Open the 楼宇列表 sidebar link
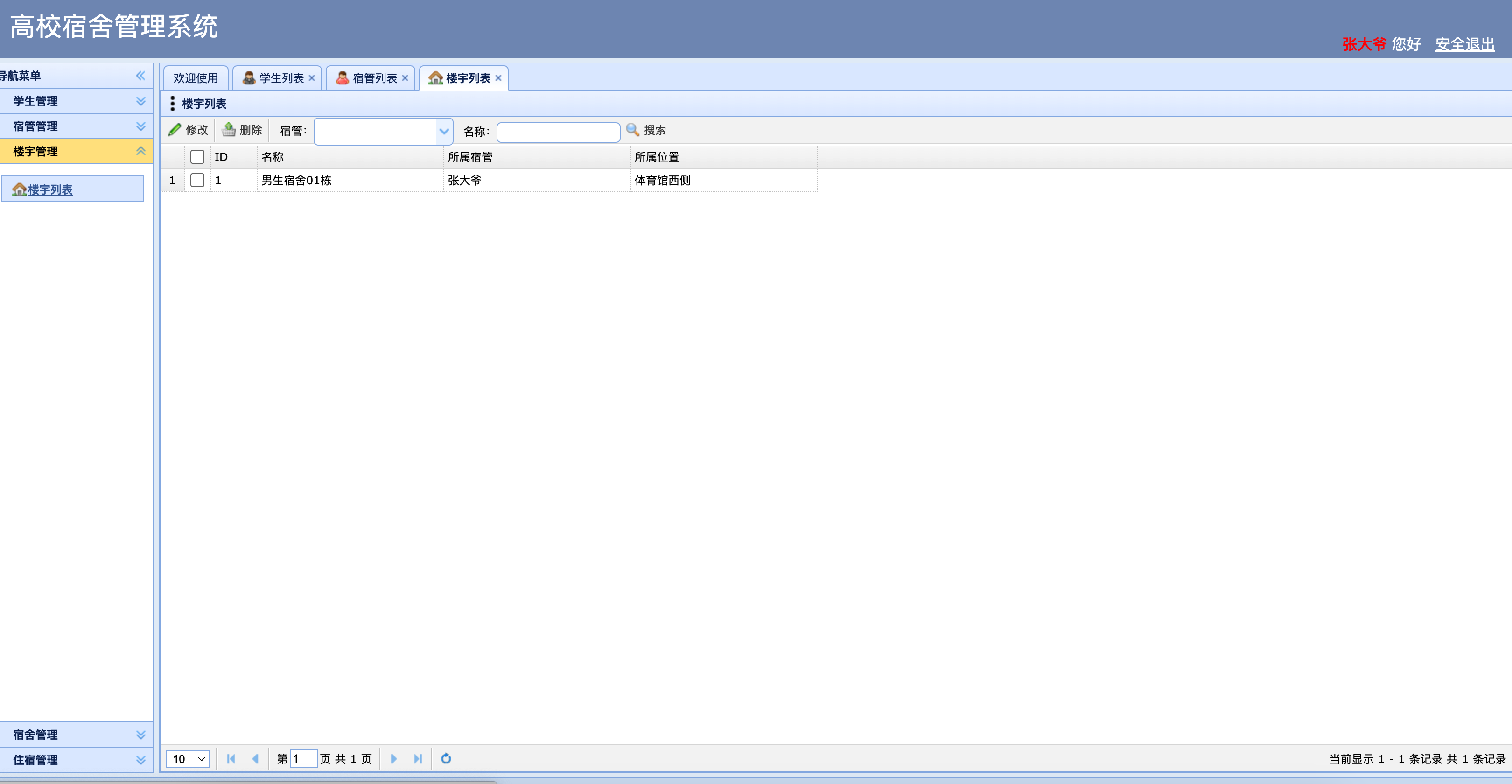This screenshot has height=784, width=1512. click(49, 189)
